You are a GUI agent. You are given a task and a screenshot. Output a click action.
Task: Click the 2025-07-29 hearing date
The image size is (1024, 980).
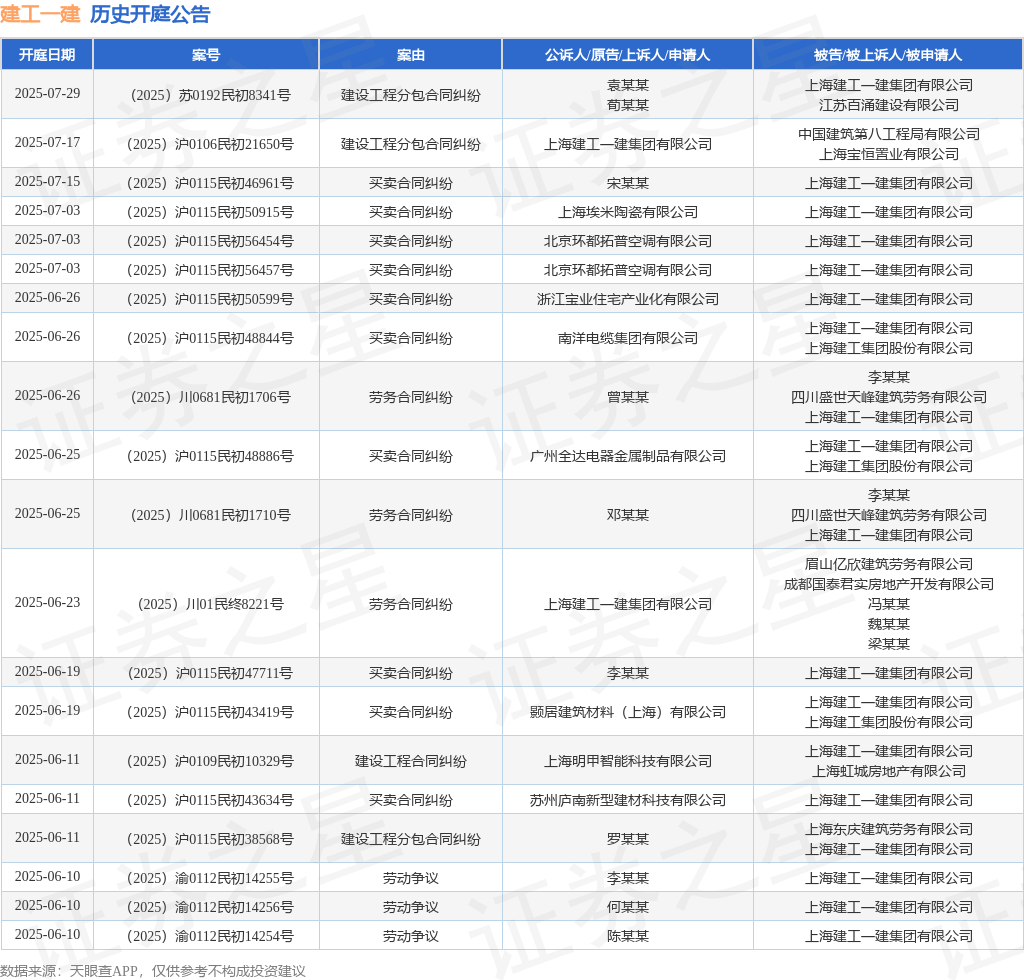coord(47,93)
